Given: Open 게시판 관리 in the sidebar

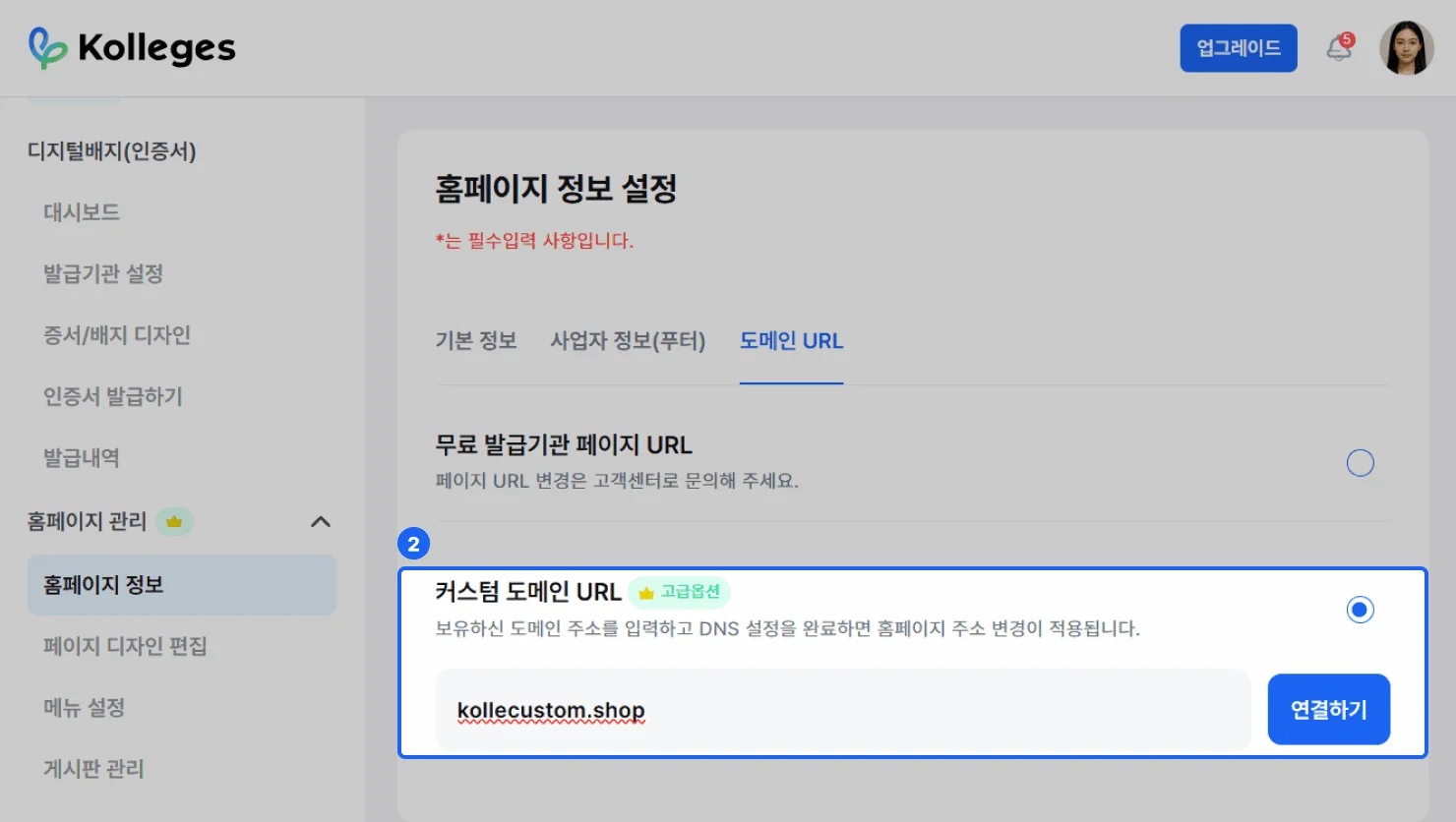Looking at the screenshot, I should 93,769.
